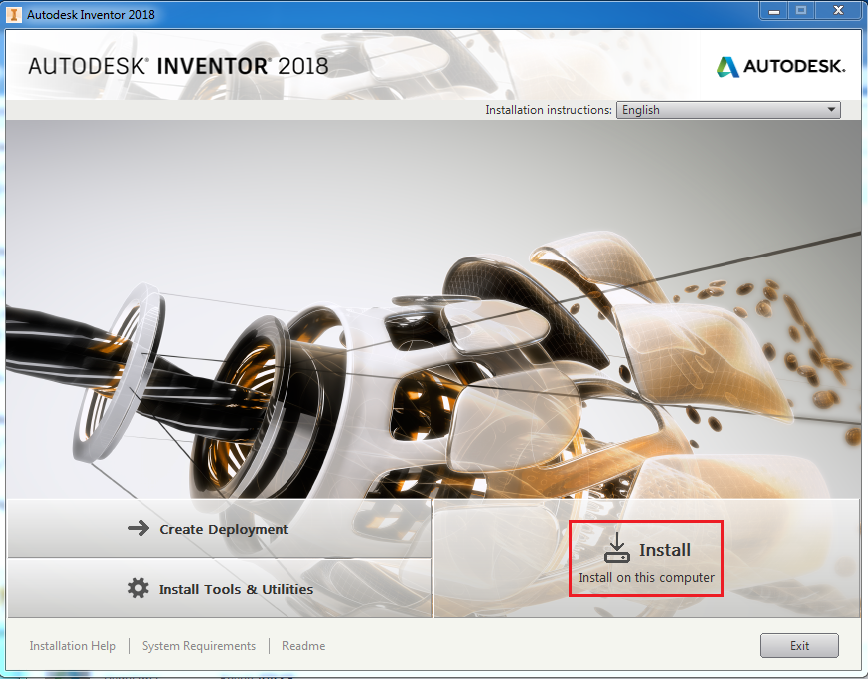Click the 'Installation instructions:' label
This screenshot has height=679, width=868.
point(548,110)
